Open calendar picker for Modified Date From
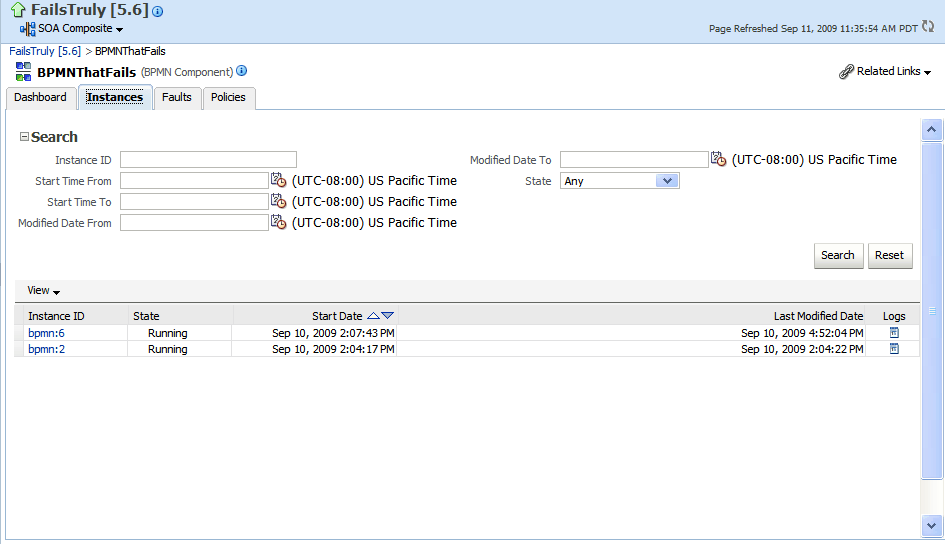 coord(278,222)
